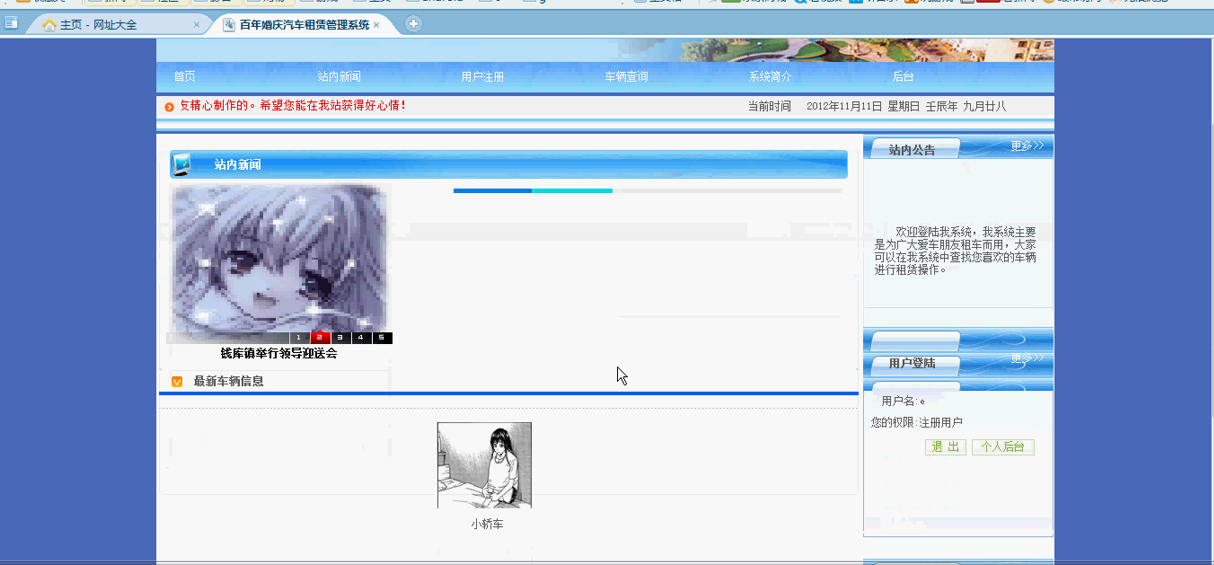The width and height of the screenshot is (1214, 565).
Task: Click the anime slideshow picture in 站内新闻
Action: pos(279,260)
